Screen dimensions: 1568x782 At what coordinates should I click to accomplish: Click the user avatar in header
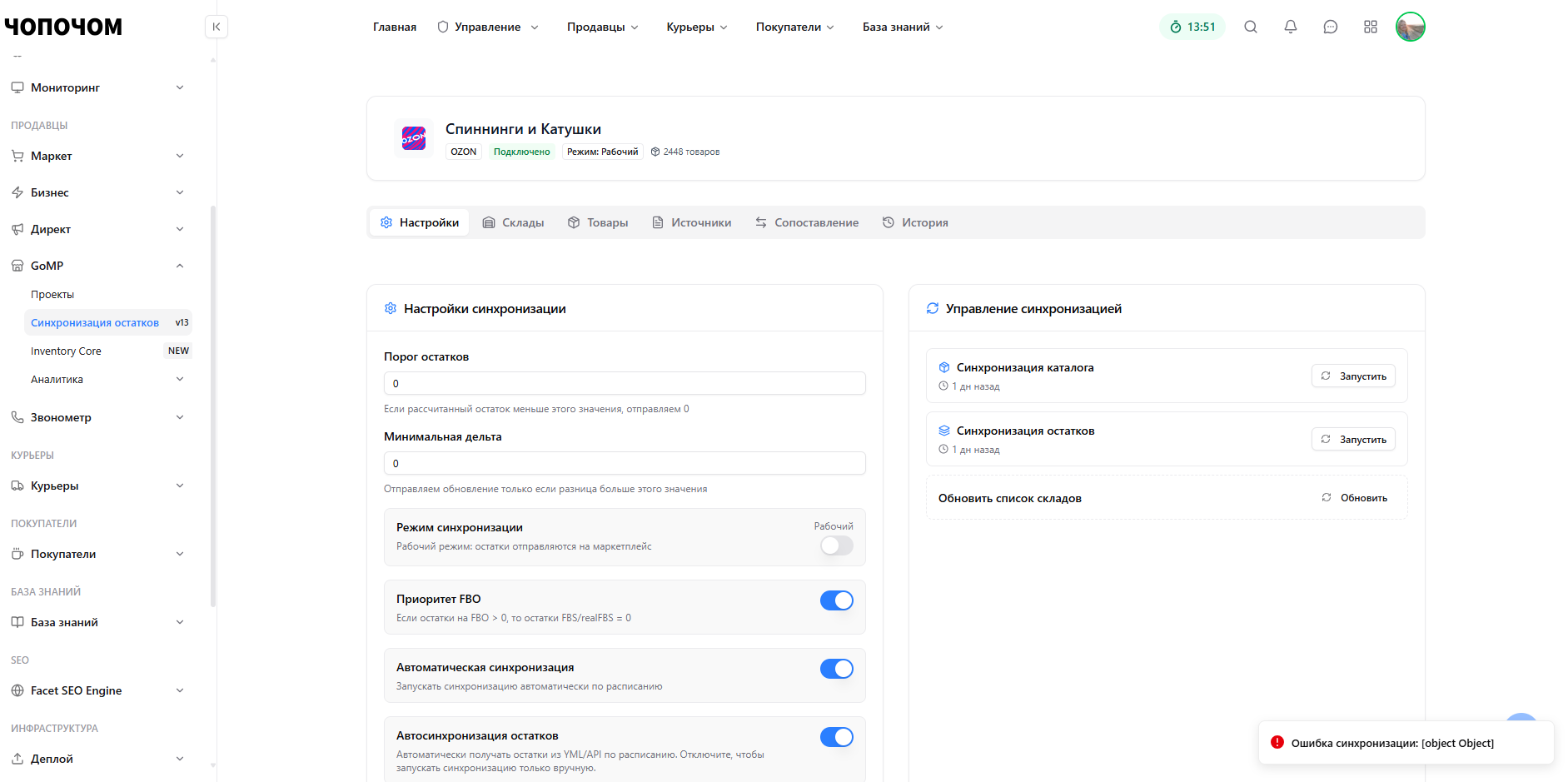1411,27
